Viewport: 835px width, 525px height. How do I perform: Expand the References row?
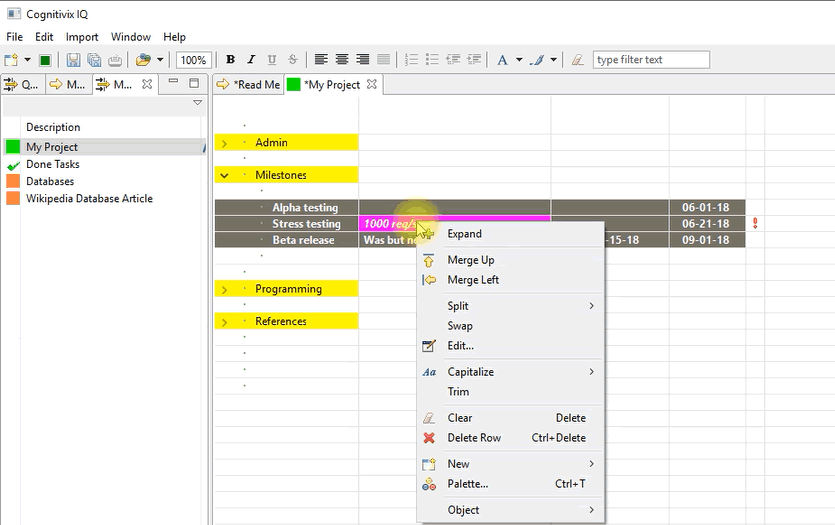(x=224, y=322)
